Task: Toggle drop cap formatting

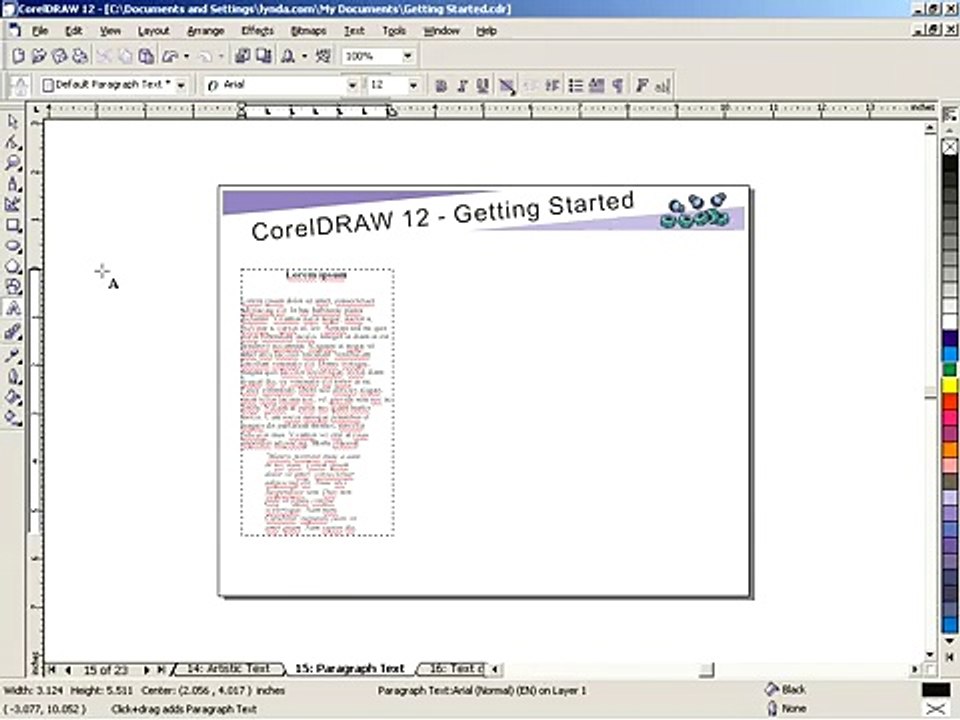Action: tap(597, 86)
